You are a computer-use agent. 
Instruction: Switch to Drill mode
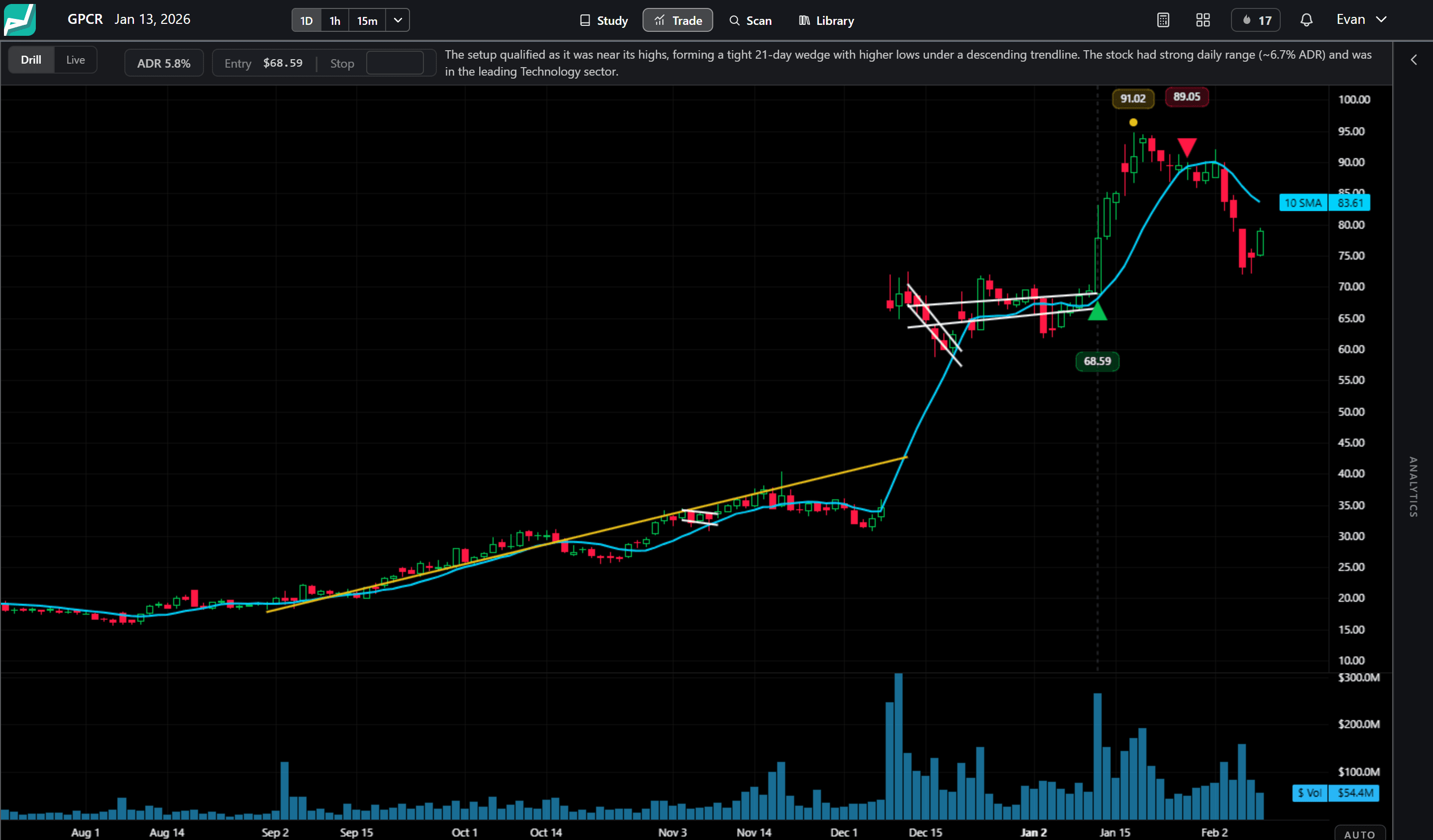(x=31, y=60)
